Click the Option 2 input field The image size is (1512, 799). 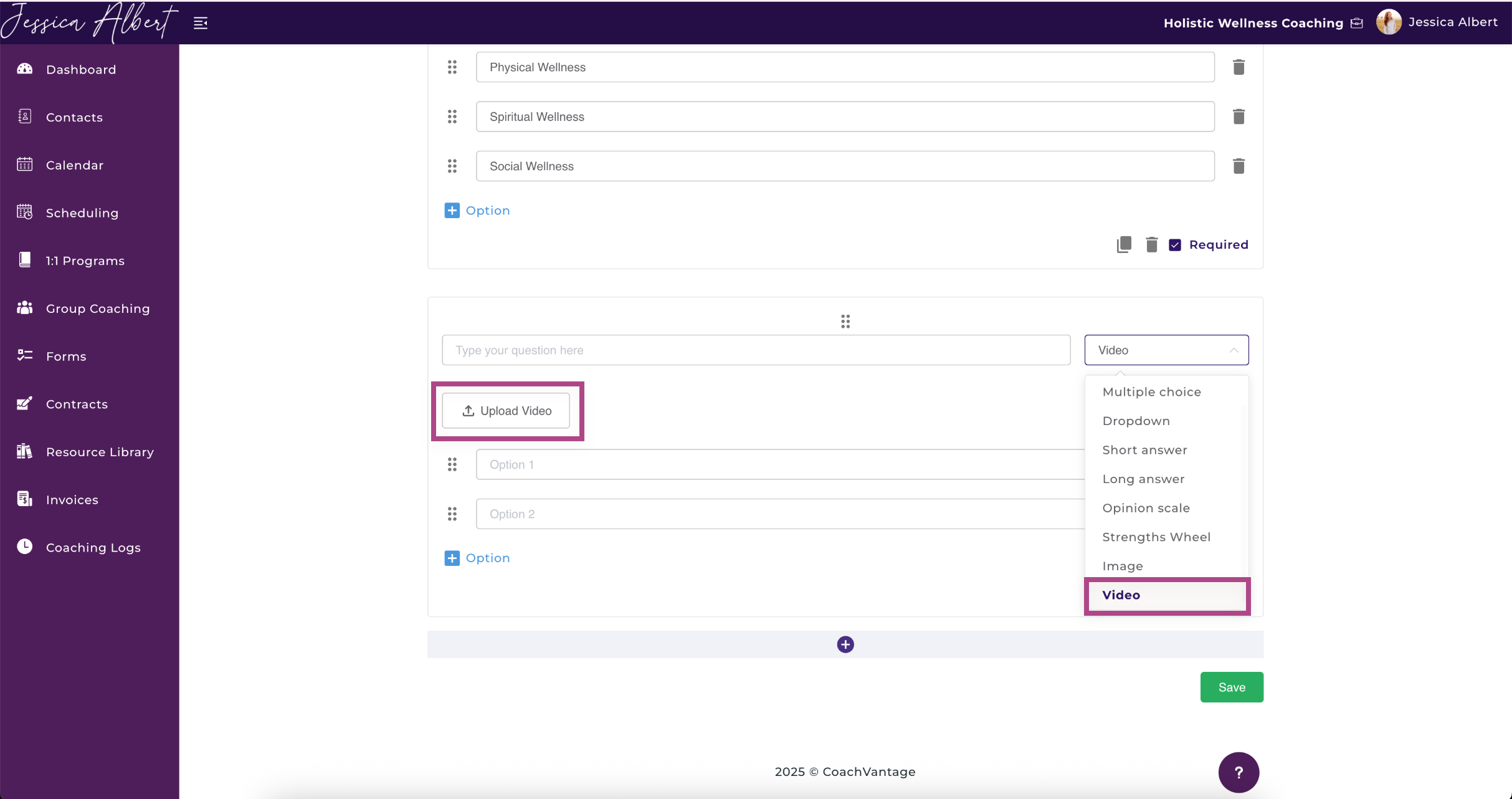click(780, 514)
